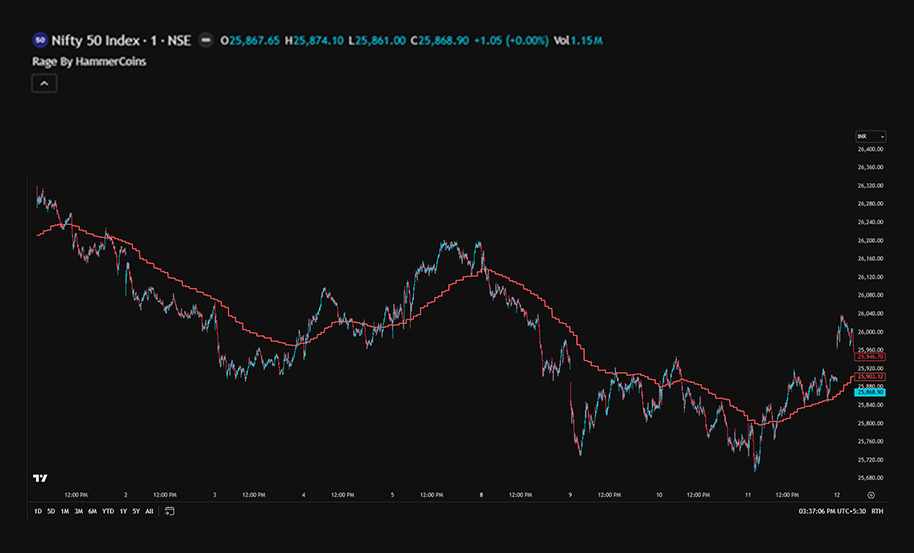Image resolution: width=914 pixels, height=553 pixels.
Task: Click the red 25,946.70 indicator price label
Action: pos(870,356)
